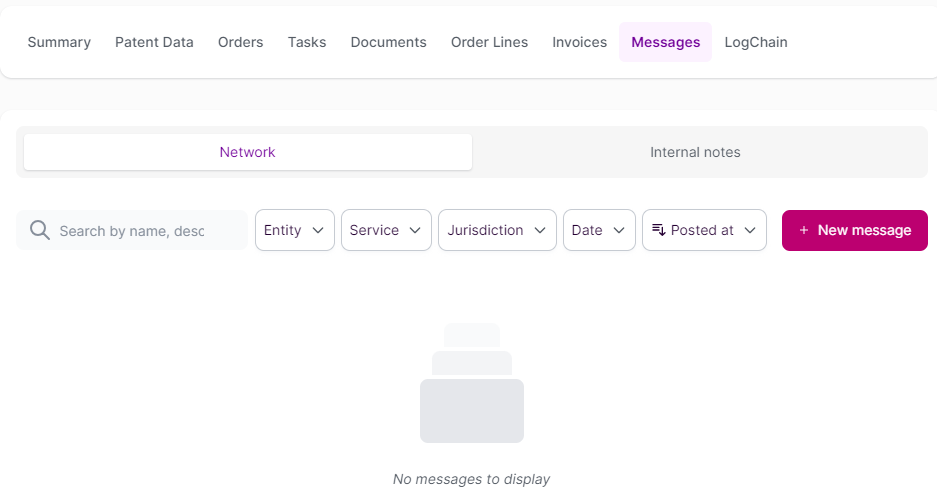Expand the Entity filter dropdown
Viewport: 937px width, 496px height.
[294, 230]
